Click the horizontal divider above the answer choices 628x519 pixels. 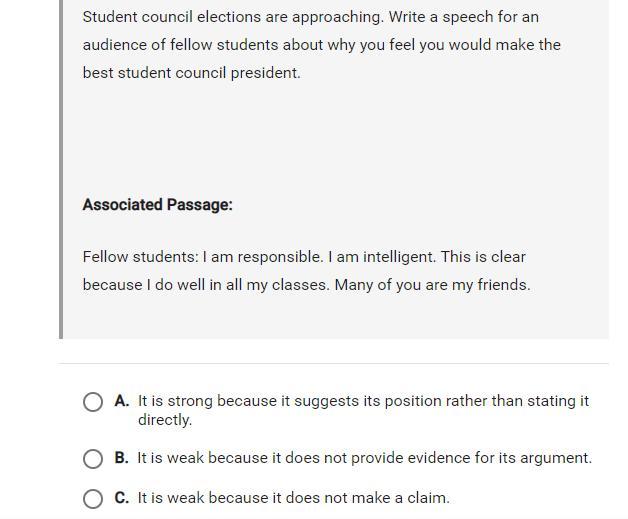click(x=333, y=363)
